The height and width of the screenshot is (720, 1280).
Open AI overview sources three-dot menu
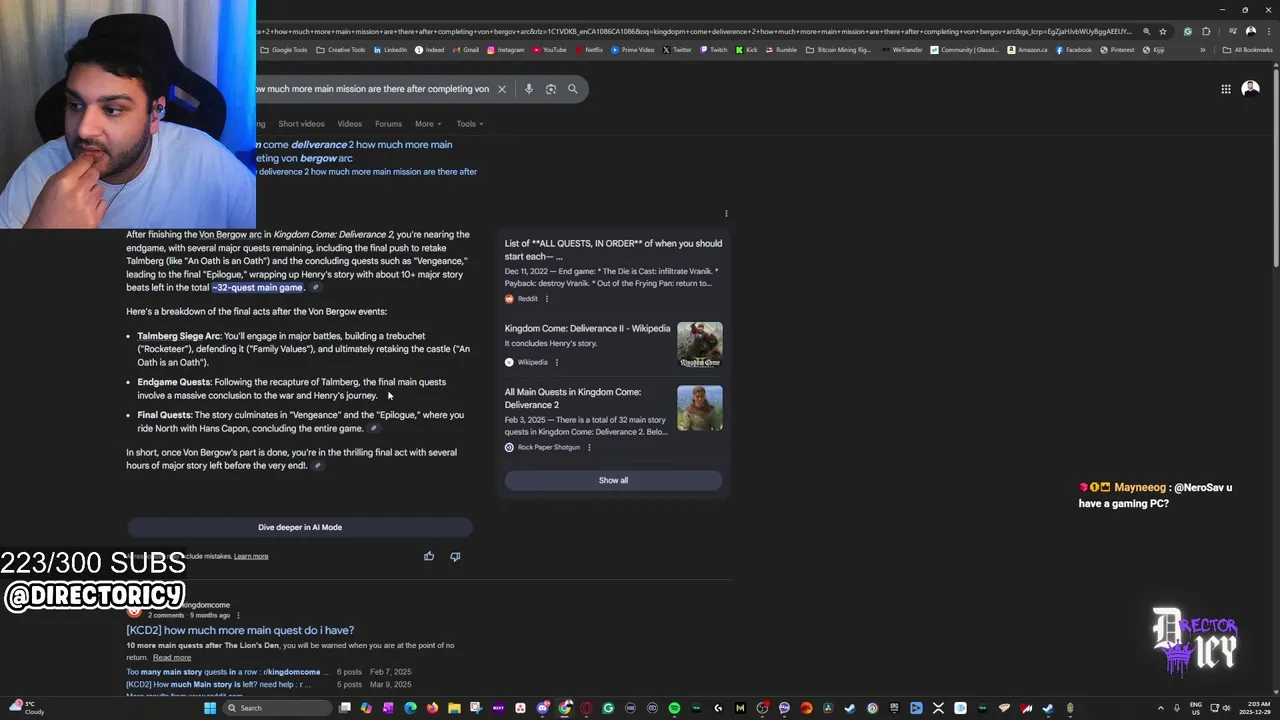coord(726,213)
